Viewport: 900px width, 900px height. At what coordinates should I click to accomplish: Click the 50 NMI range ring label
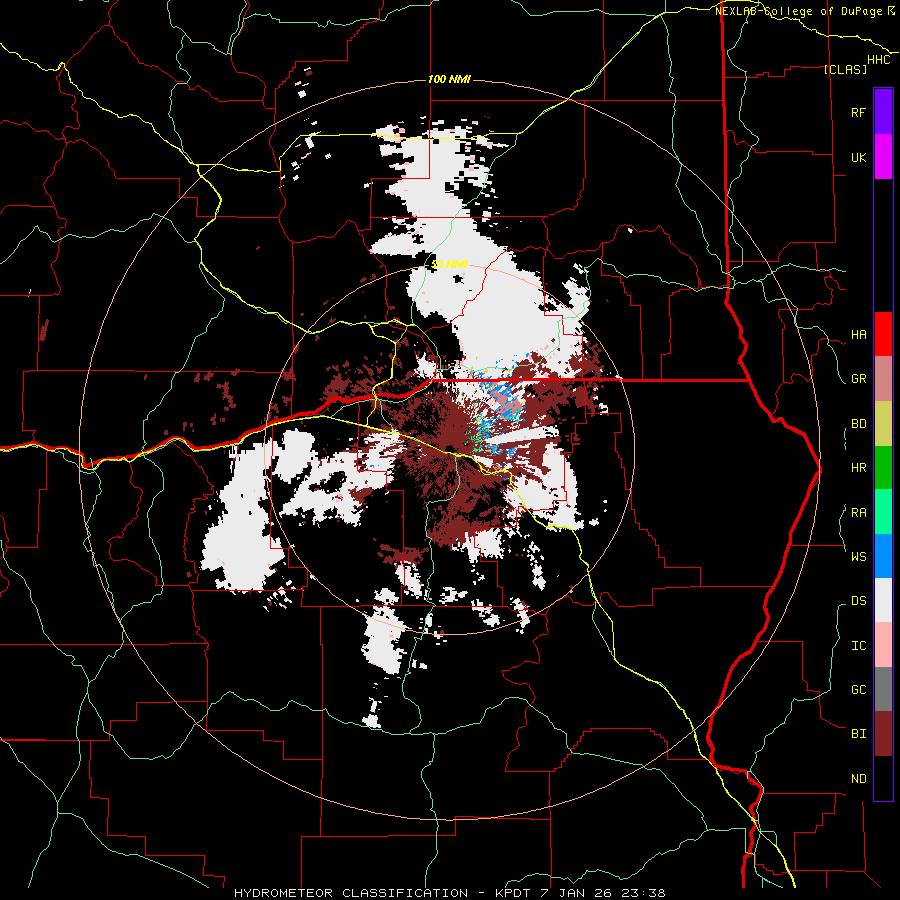(x=449, y=264)
